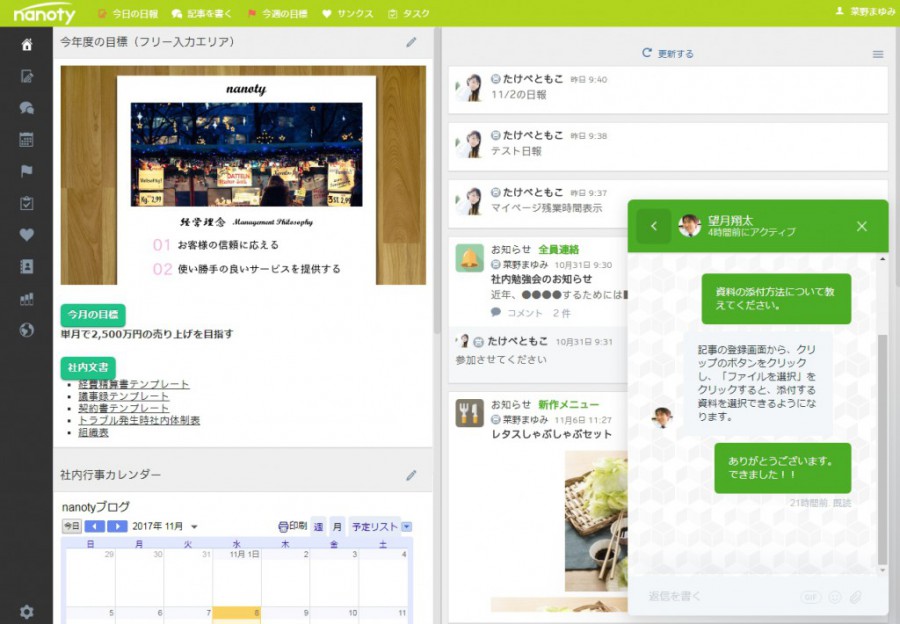Open the chat bubbles icon in sidebar
The image size is (900, 624).
point(26,108)
